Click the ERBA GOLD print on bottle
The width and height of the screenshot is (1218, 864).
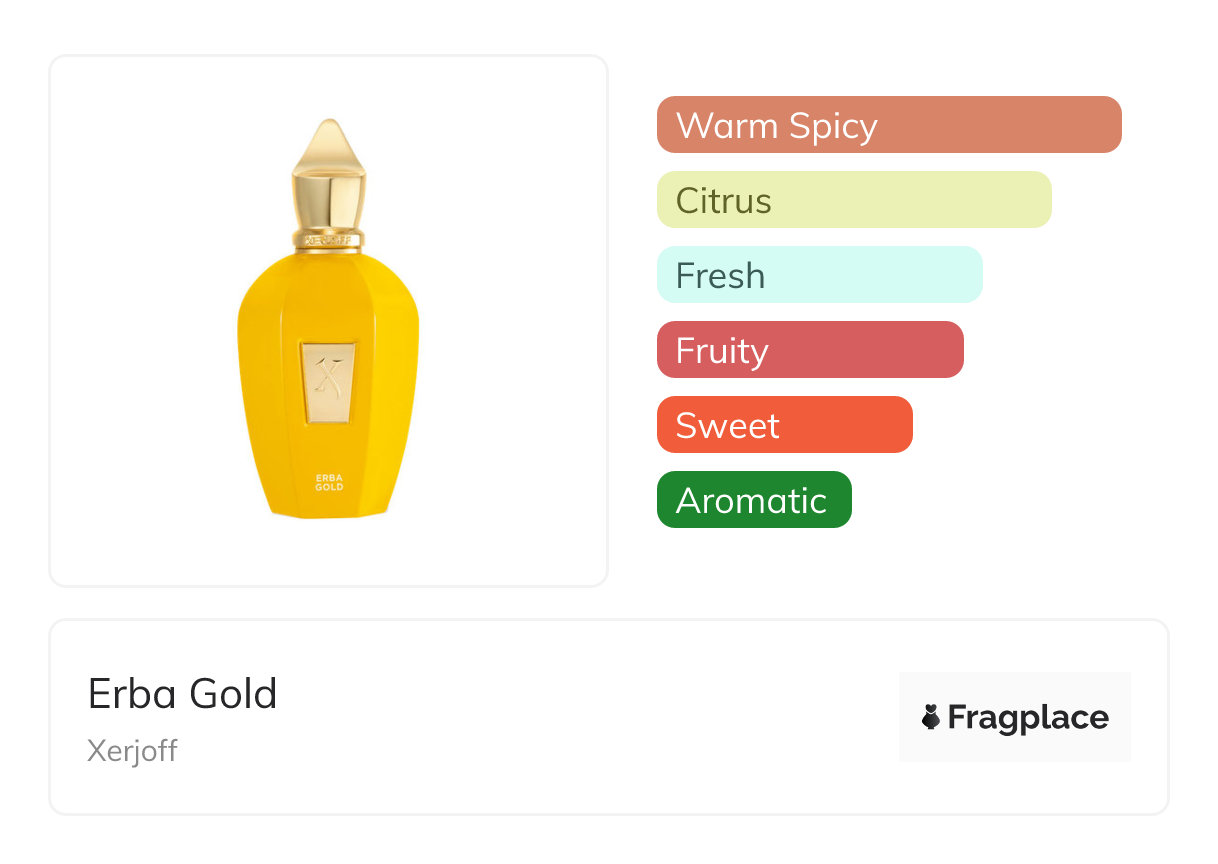coord(329,482)
